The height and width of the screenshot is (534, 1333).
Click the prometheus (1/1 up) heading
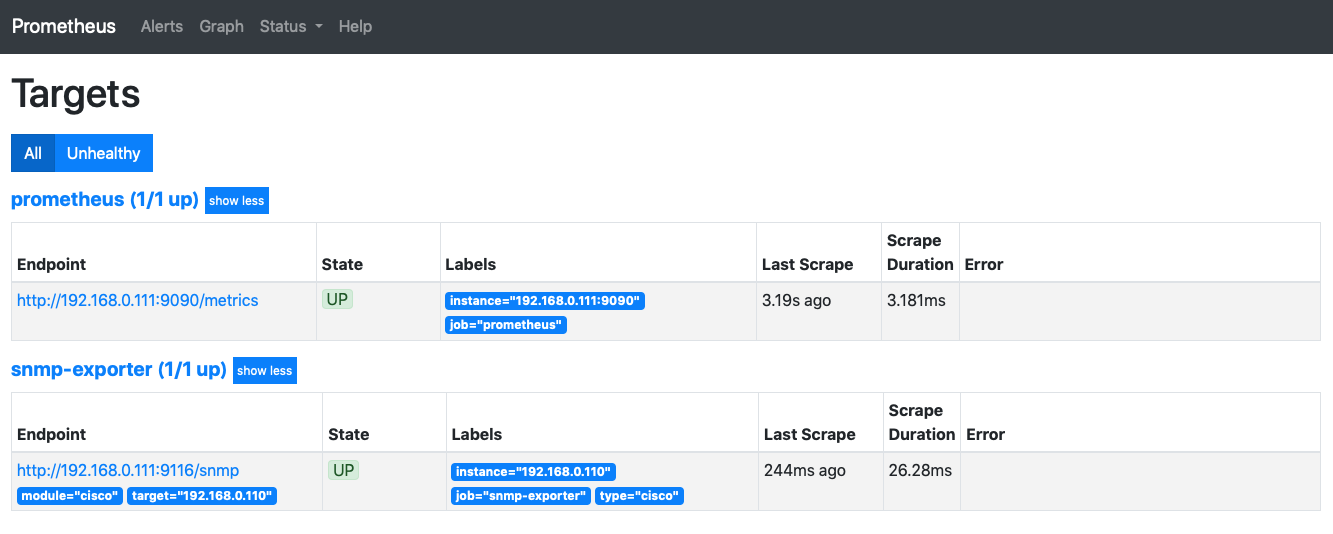click(105, 200)
